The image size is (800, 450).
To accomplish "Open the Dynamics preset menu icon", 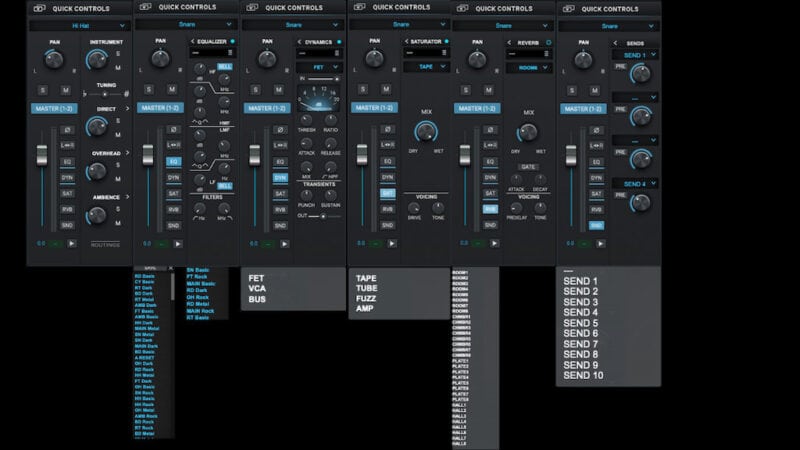I will pos(337,53).
